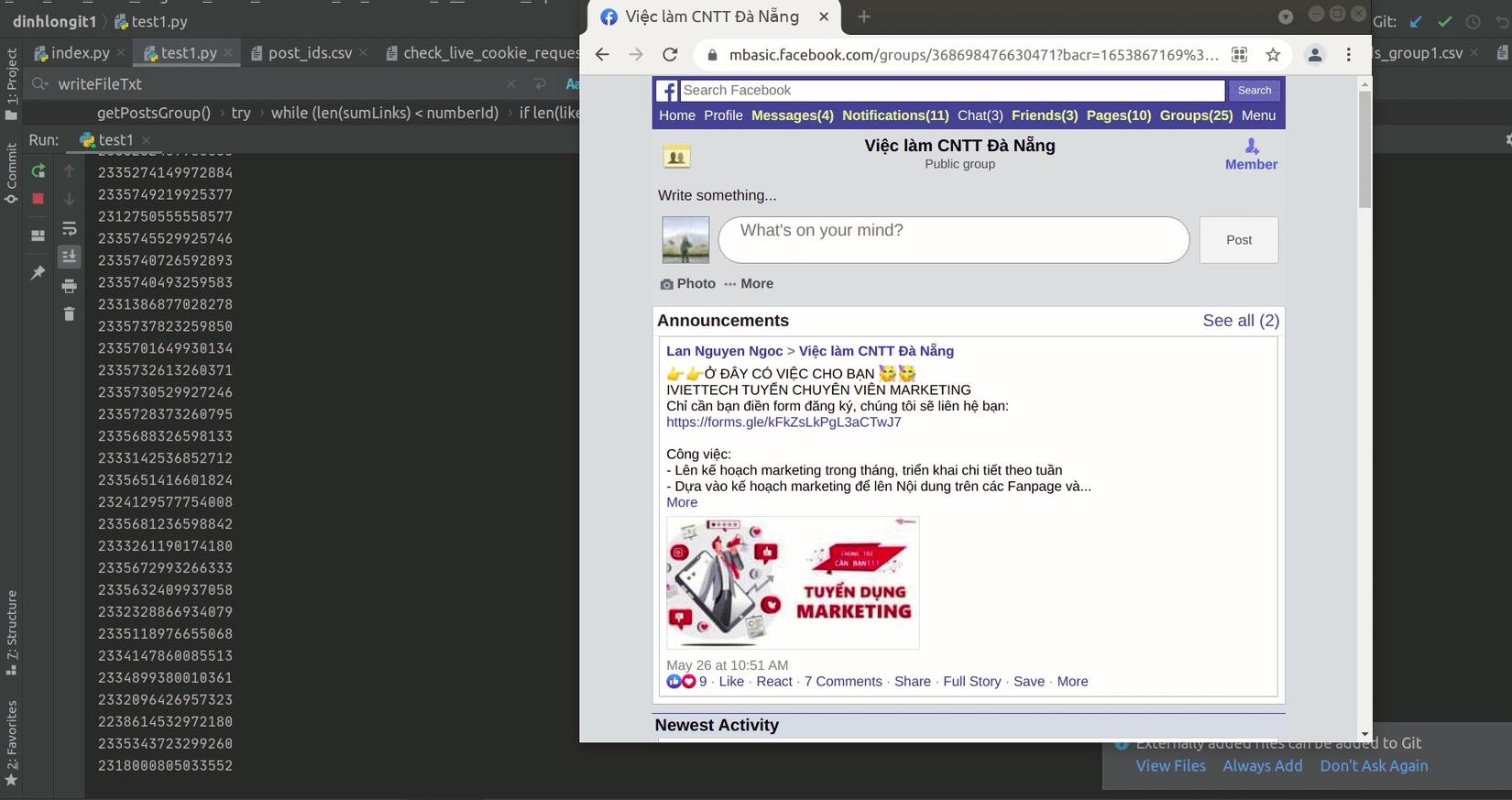
Task: Close the Việc làm CNTT Đà Nẵng tab
Action: point(824,16)
